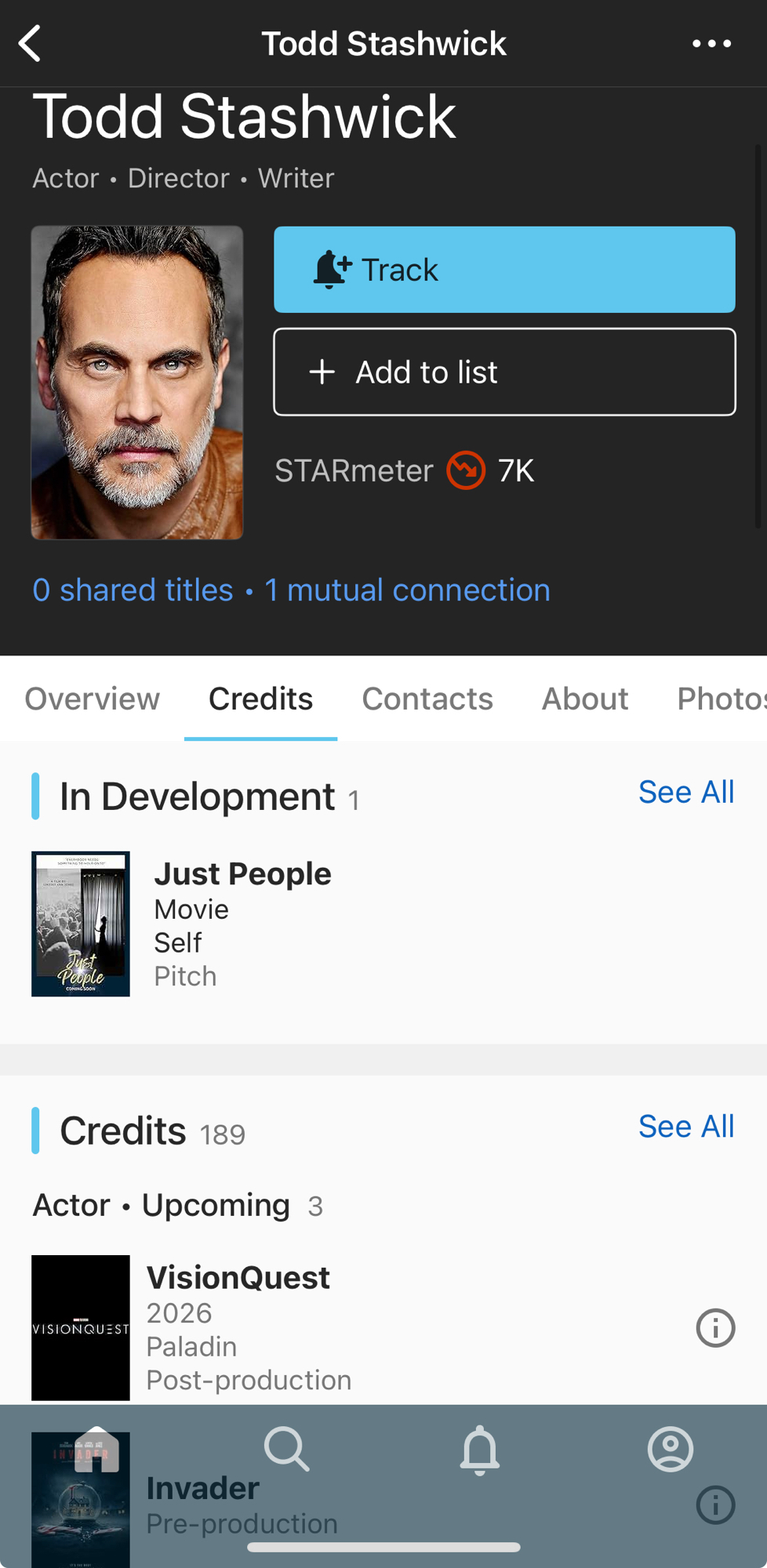See all 189 credits
Image resolution: width=767 pixels, height=1568 pixels.
(x=686, y=1127)
